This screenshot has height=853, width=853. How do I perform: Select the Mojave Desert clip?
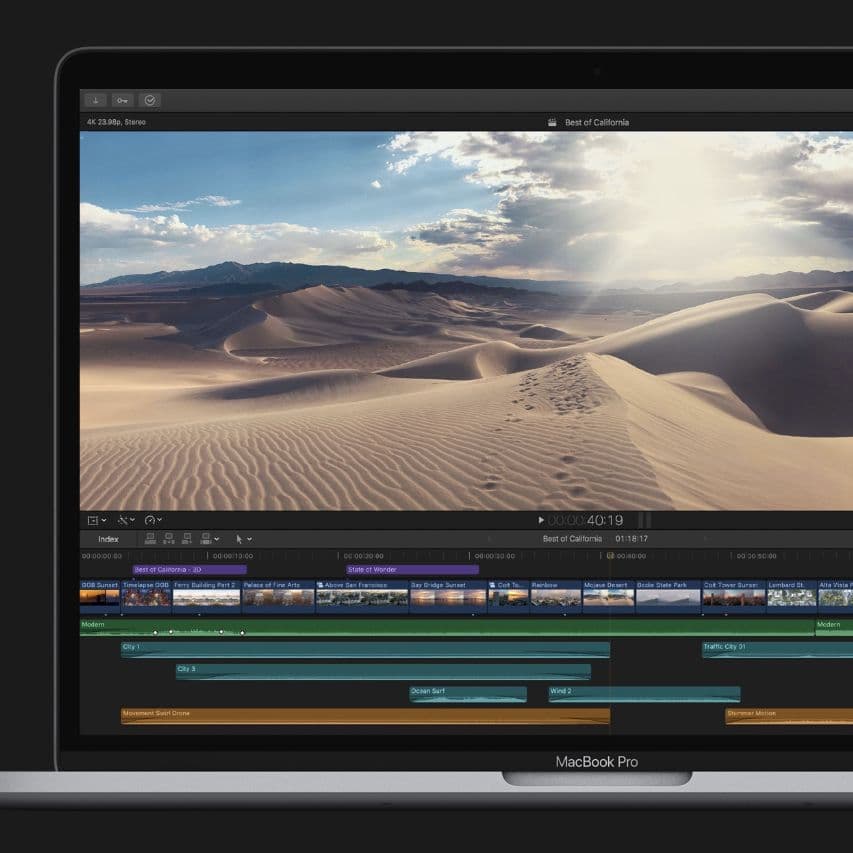[608, 597]
